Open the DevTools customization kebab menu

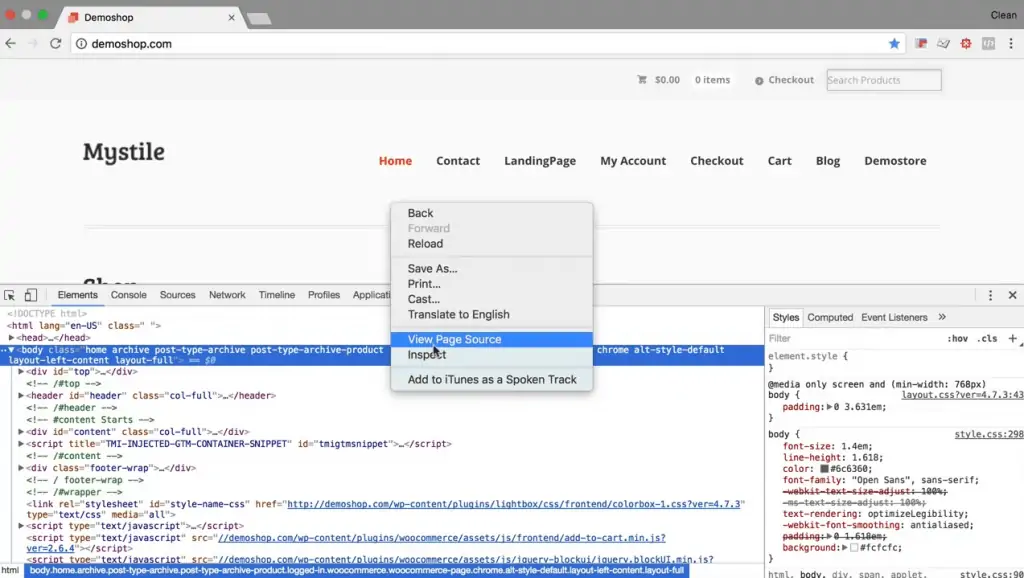point(990,295)
